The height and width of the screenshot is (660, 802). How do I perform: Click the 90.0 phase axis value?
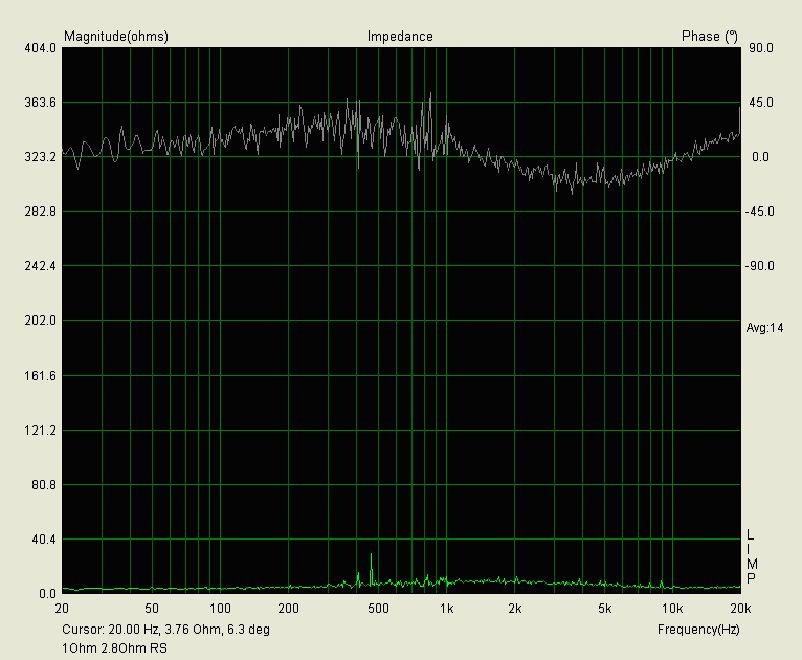761,48
